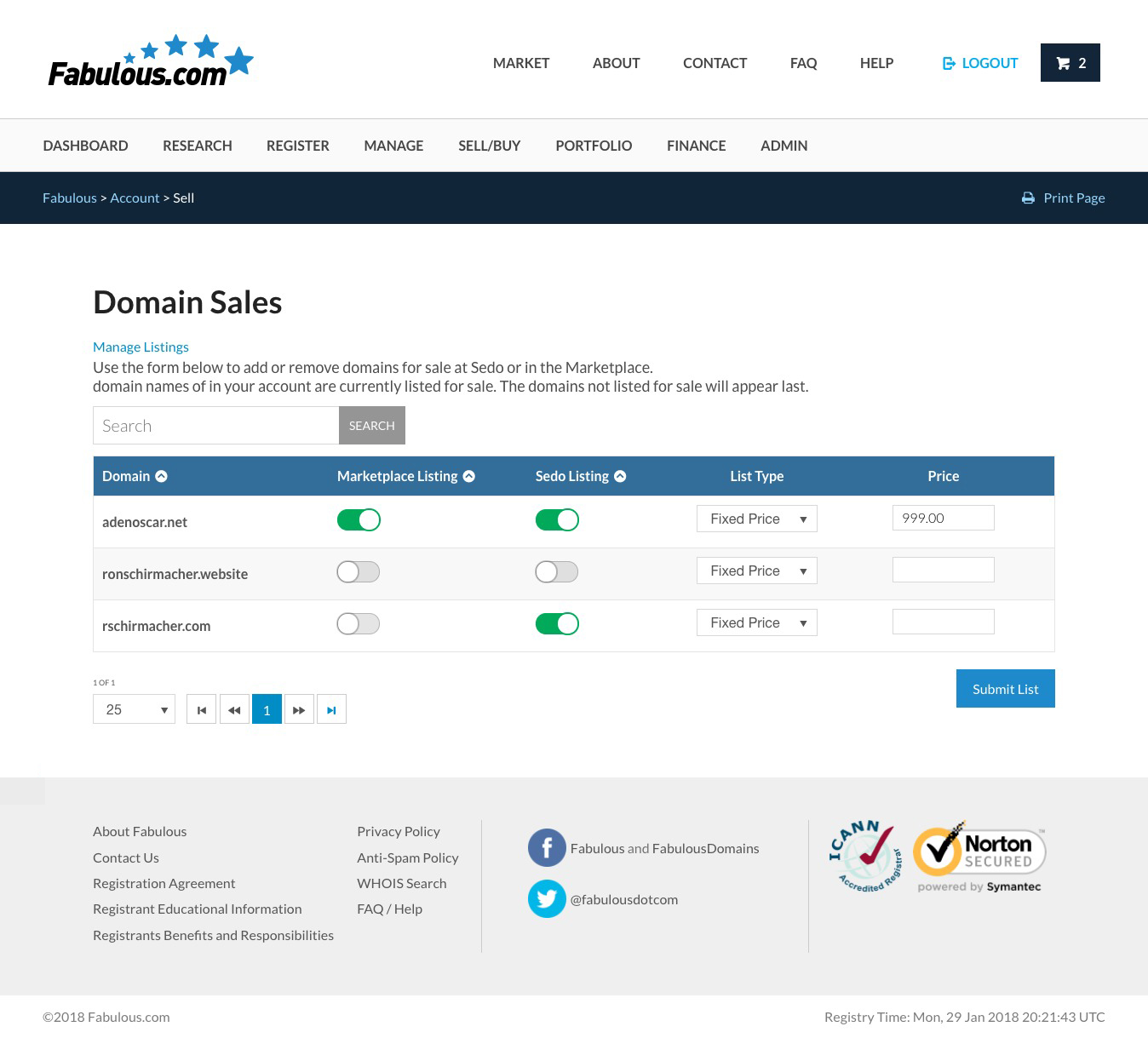
Task: Sort by Sedo Listing arrow icon
Action: click(620, 476)
